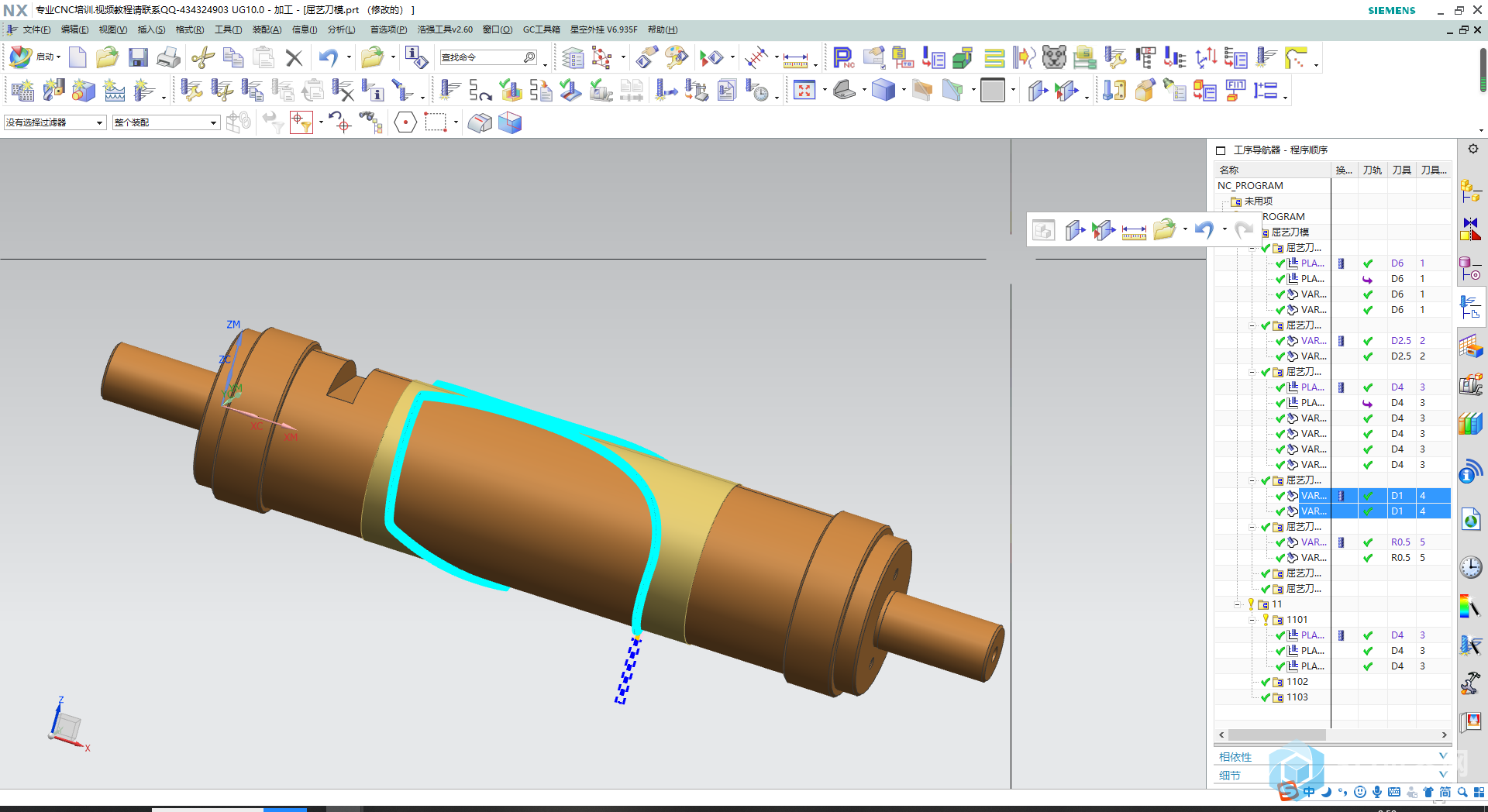Click the Copy icon in the toolbar
Viewport: 1488px width, 812px height.
(x=232, y=57)
